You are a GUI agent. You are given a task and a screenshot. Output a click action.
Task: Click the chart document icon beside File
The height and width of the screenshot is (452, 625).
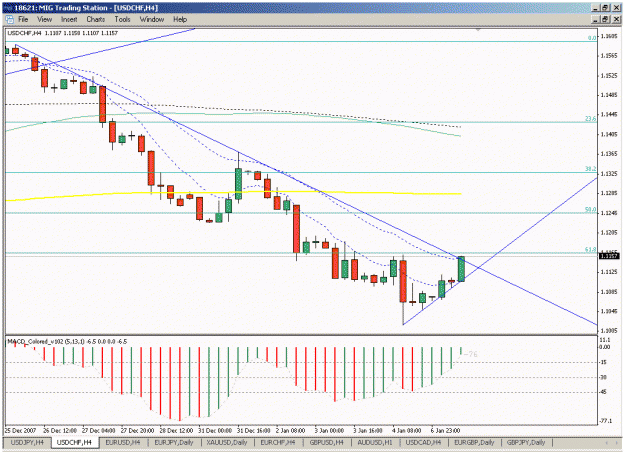click(10, 19)
